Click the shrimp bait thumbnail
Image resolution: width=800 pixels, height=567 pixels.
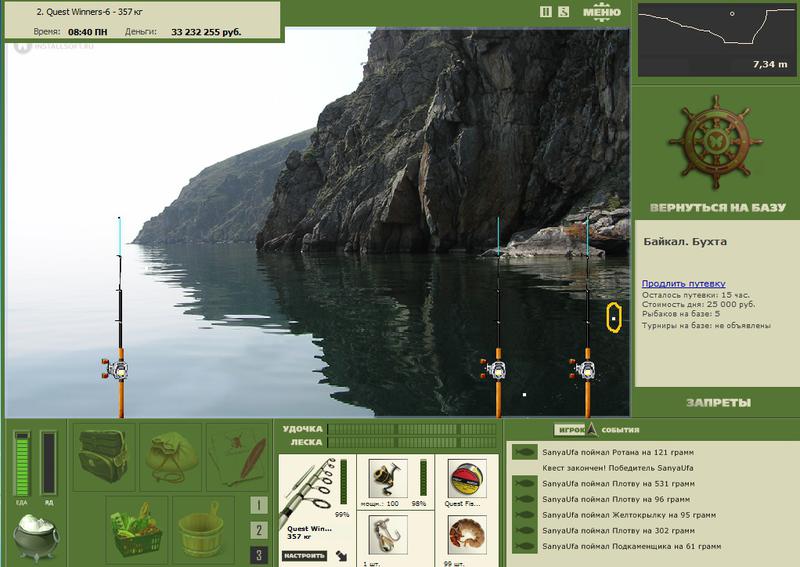[467, 535]
